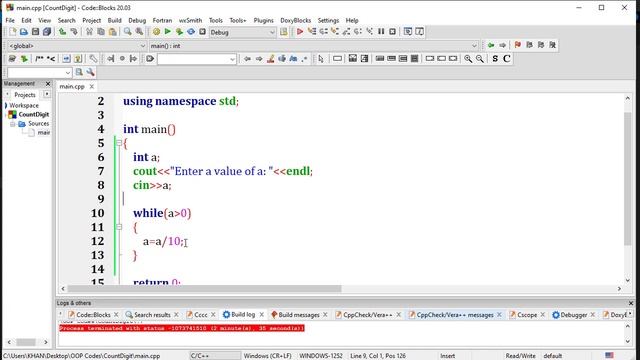Open the Replace tool icon
Screen dimensions: 640x360
coord(140,32)
